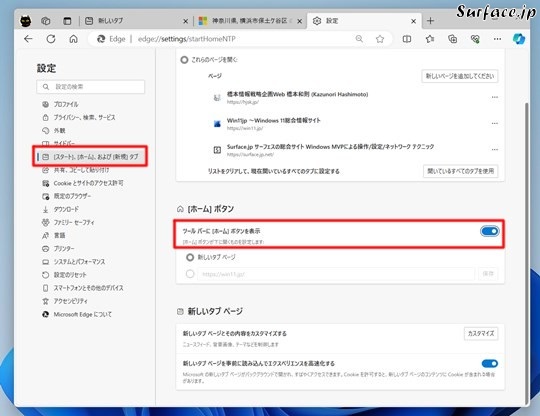
Task: Open プライバシー、検索、サービス settings
Action: tap(84, 117)
